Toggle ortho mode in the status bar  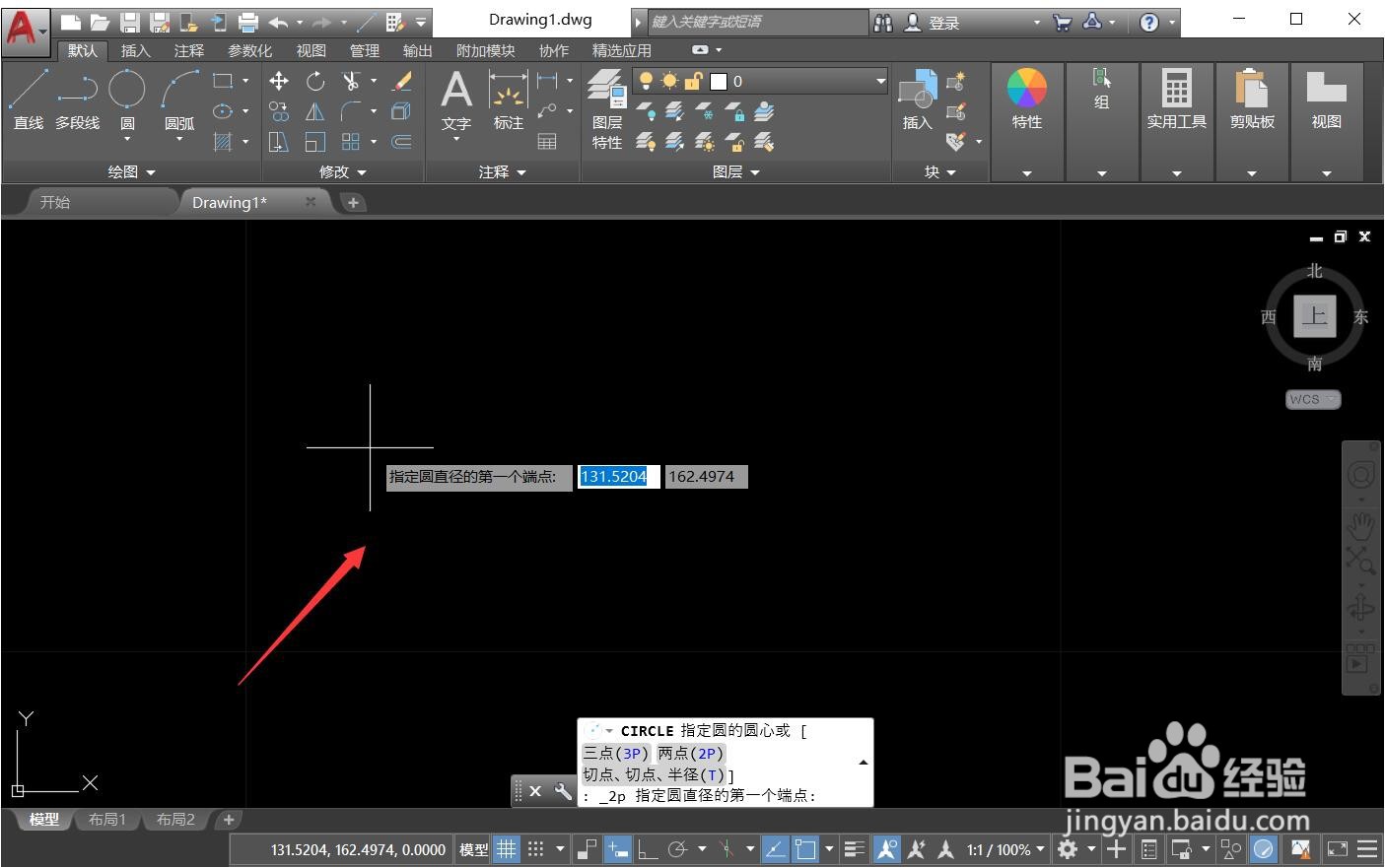pyautogui.click(x=648, y=849)
